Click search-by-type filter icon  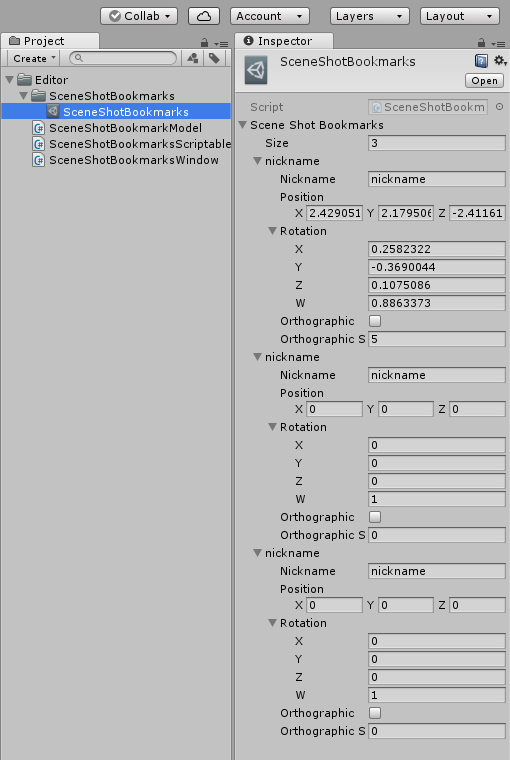193,58
